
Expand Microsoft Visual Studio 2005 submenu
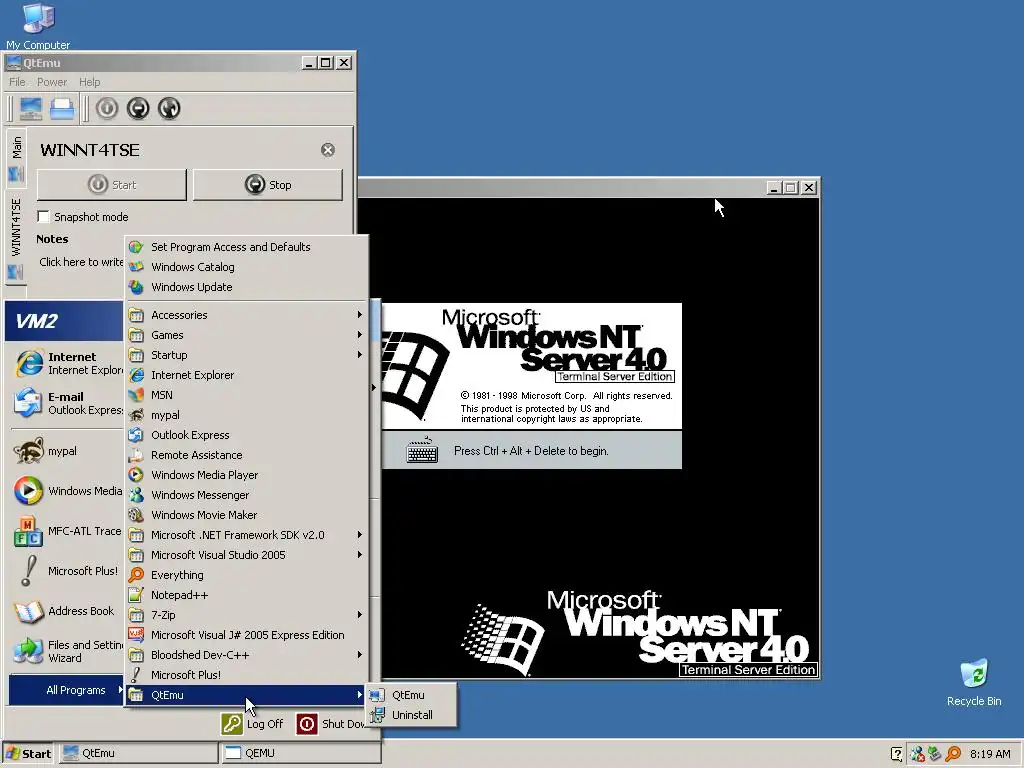247,555
